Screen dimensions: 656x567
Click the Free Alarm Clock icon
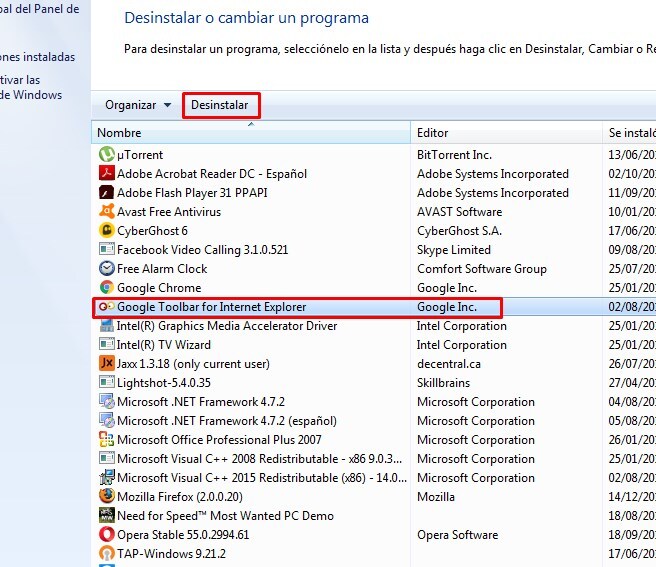point(107,268)
